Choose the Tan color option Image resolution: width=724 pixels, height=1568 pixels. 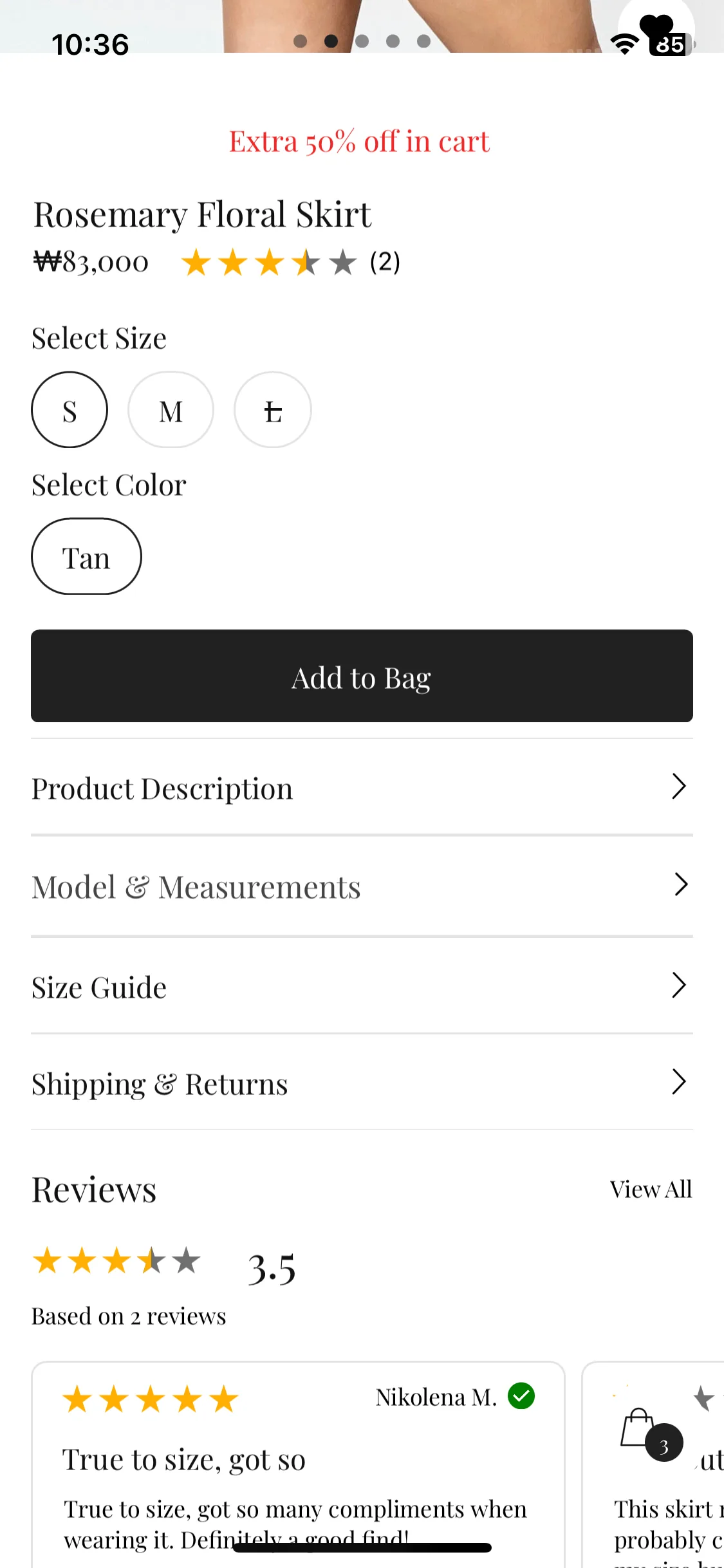pyautogui.click(x=86, y=556)
